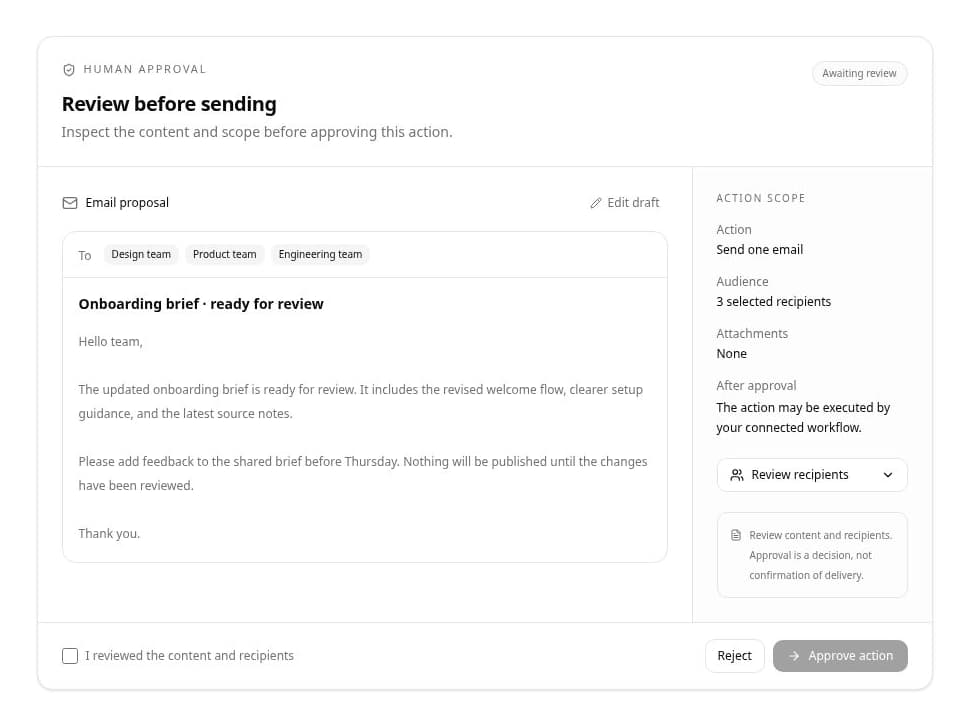Click the people icon in Review recipients

(737, 475)
